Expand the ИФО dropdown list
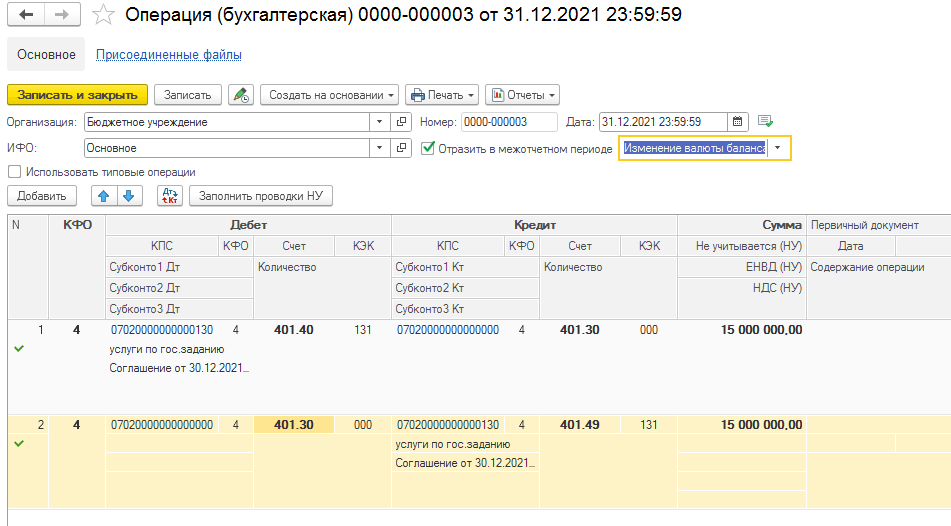The height and width of the screenshot is (526, 951). tap(379, 148)
